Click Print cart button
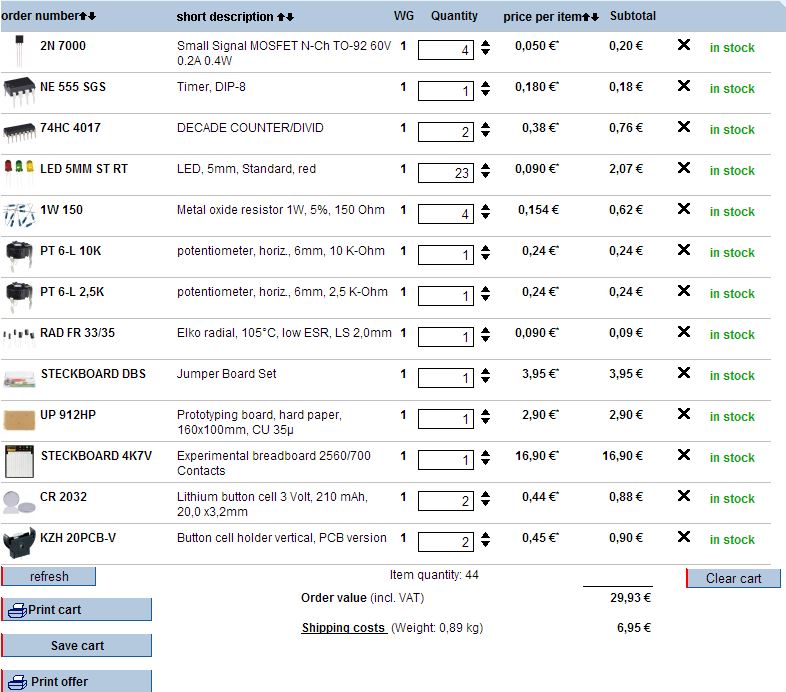This screenshot has width=786, height=692. coord(77,610)
